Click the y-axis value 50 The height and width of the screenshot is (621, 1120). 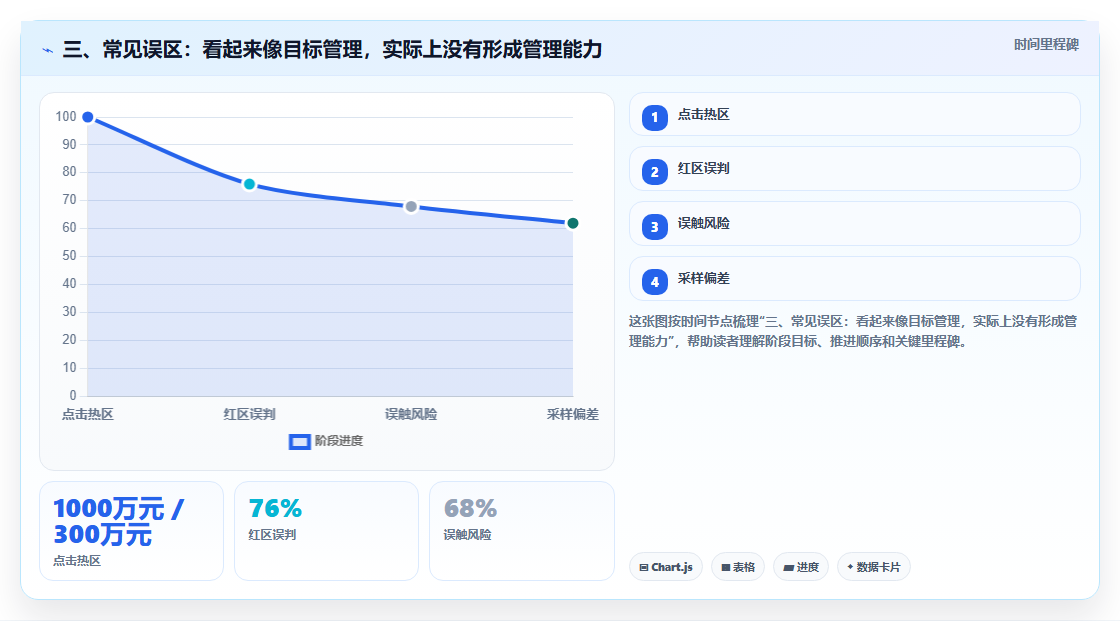pyautogui.click(x=69, y=256)
